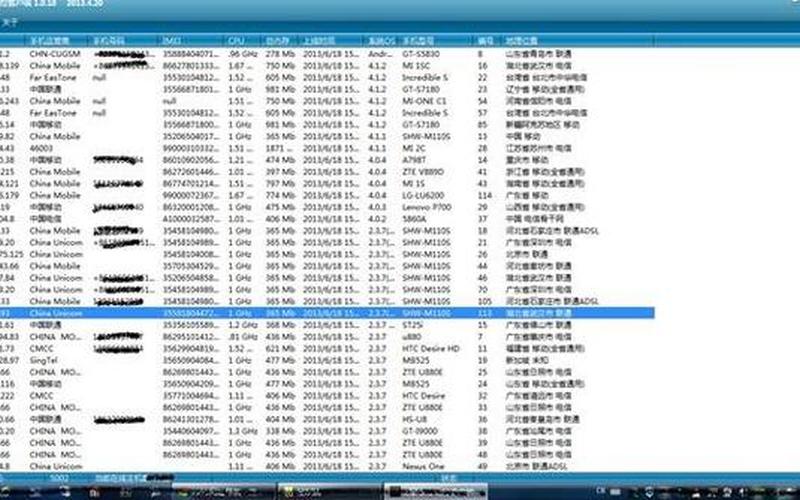Viewport: 800px width, 500px height.
Task: Click the 总内存 memory column header
Action: 277,40
